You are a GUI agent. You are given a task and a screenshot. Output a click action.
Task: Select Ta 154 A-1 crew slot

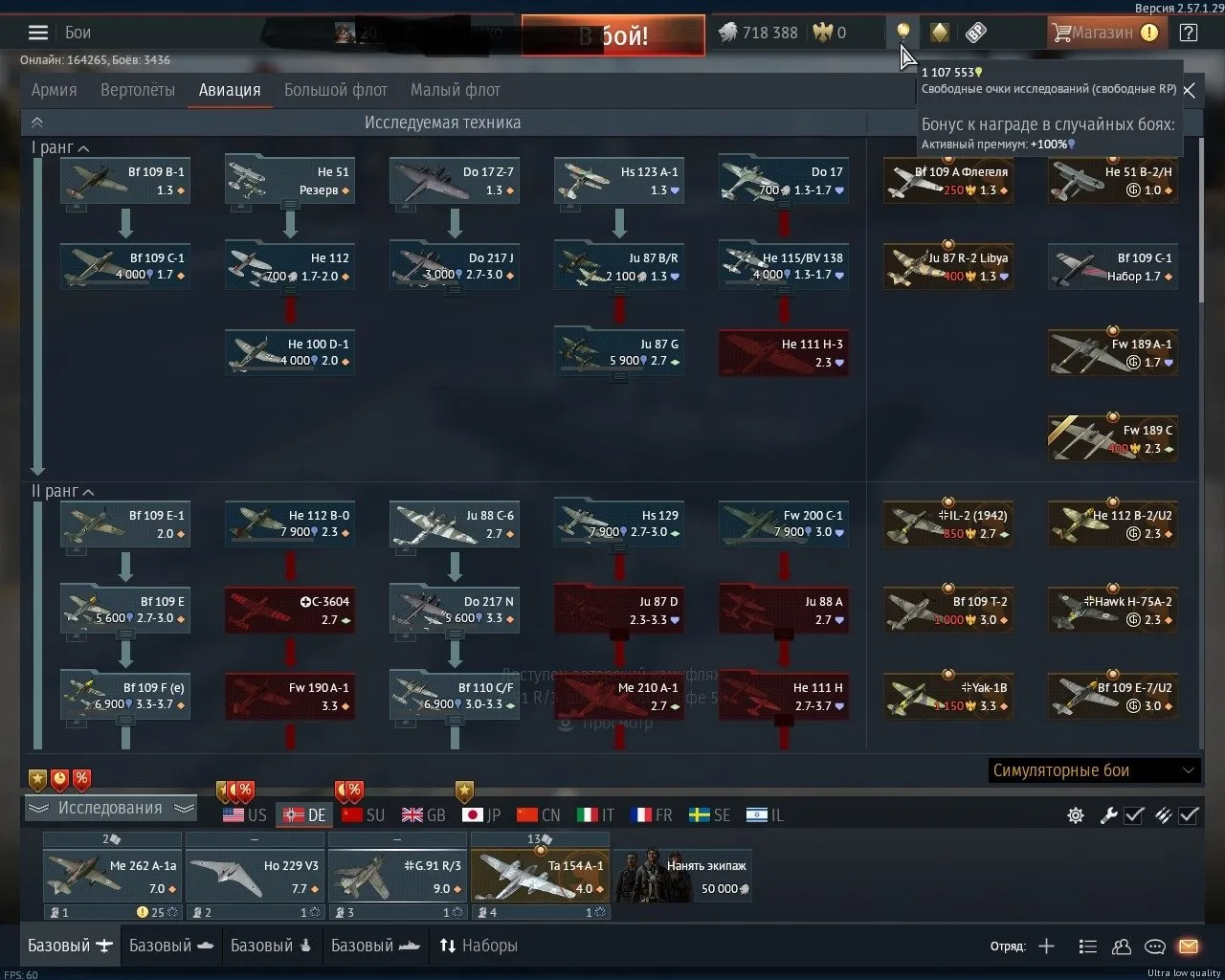click(540, 876)
